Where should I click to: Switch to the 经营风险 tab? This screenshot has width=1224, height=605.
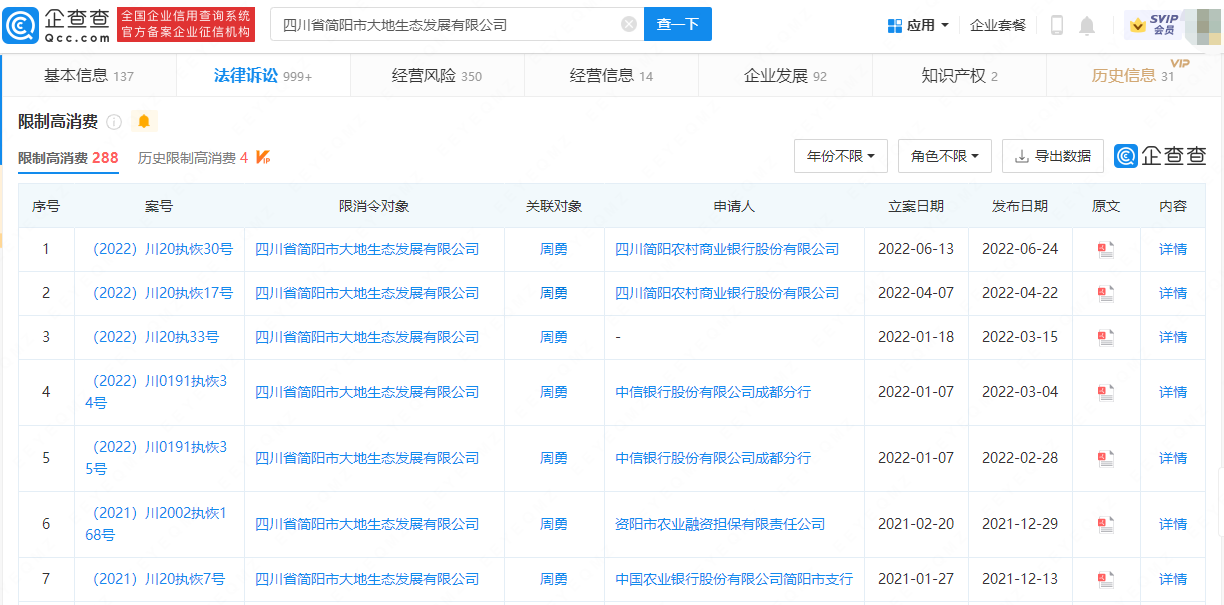click(x=436, y=76)
